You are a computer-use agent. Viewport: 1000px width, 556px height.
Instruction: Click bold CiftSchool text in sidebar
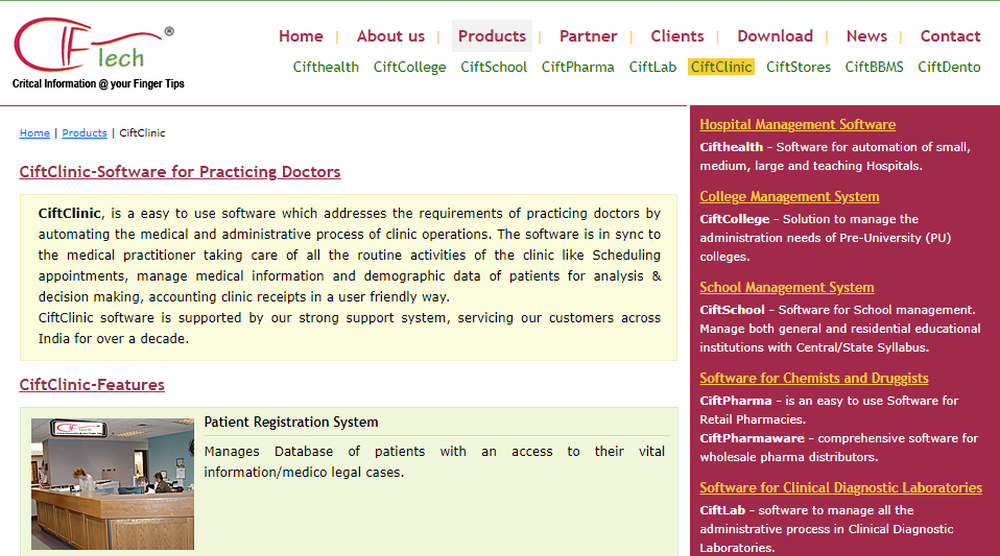pos(732,310)
